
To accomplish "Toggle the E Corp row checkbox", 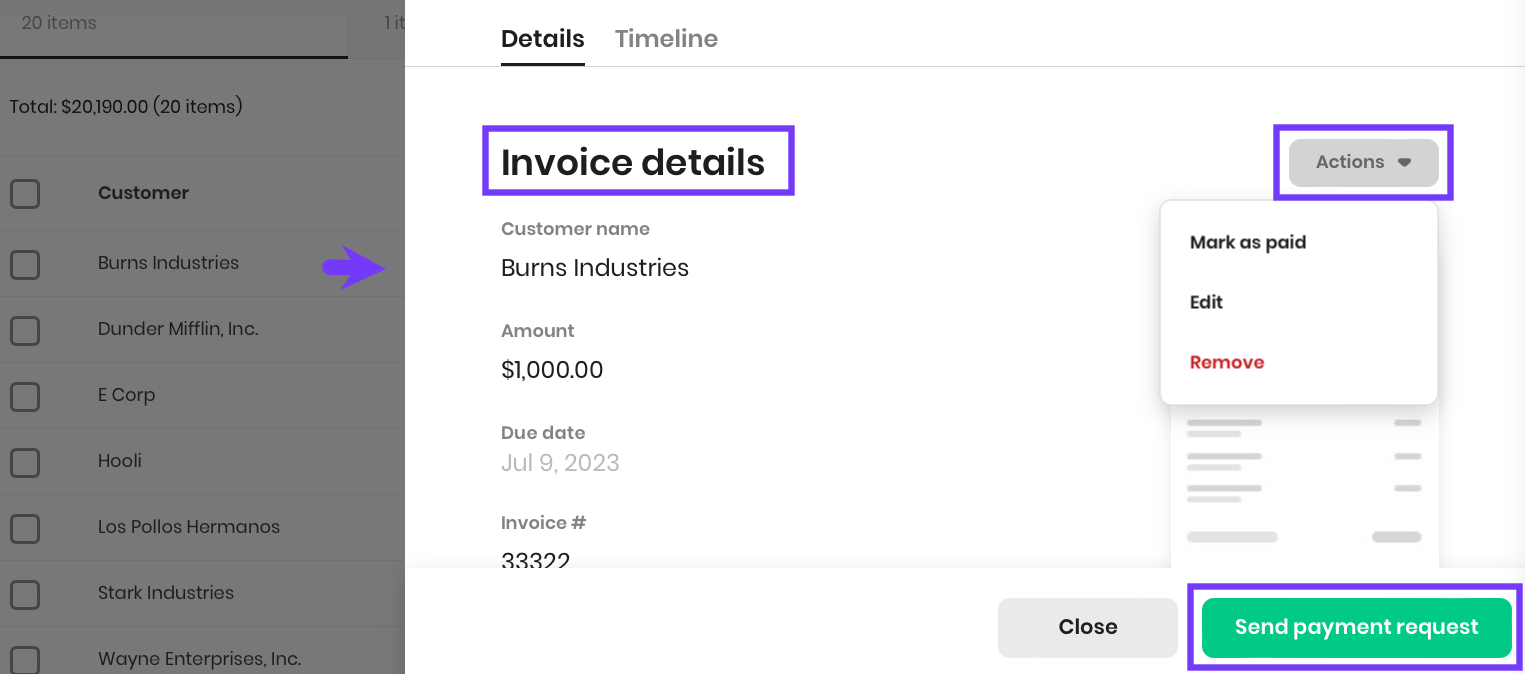I will pos(25,396).
